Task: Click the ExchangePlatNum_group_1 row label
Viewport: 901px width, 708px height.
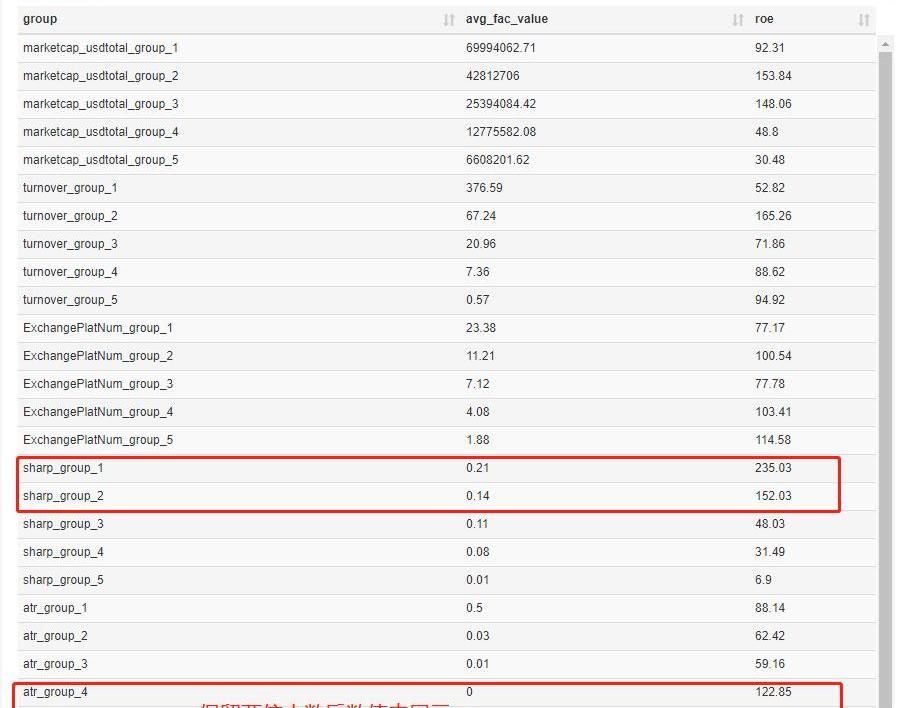Action: pos(98,328)
